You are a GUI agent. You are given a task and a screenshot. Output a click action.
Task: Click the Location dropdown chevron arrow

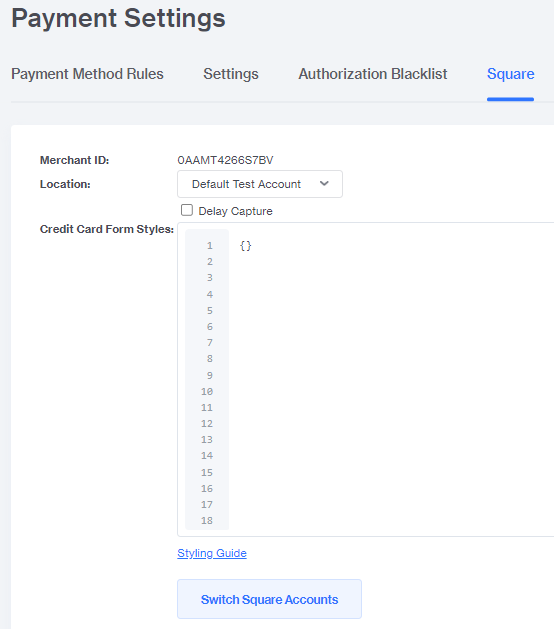coord(324,184)
